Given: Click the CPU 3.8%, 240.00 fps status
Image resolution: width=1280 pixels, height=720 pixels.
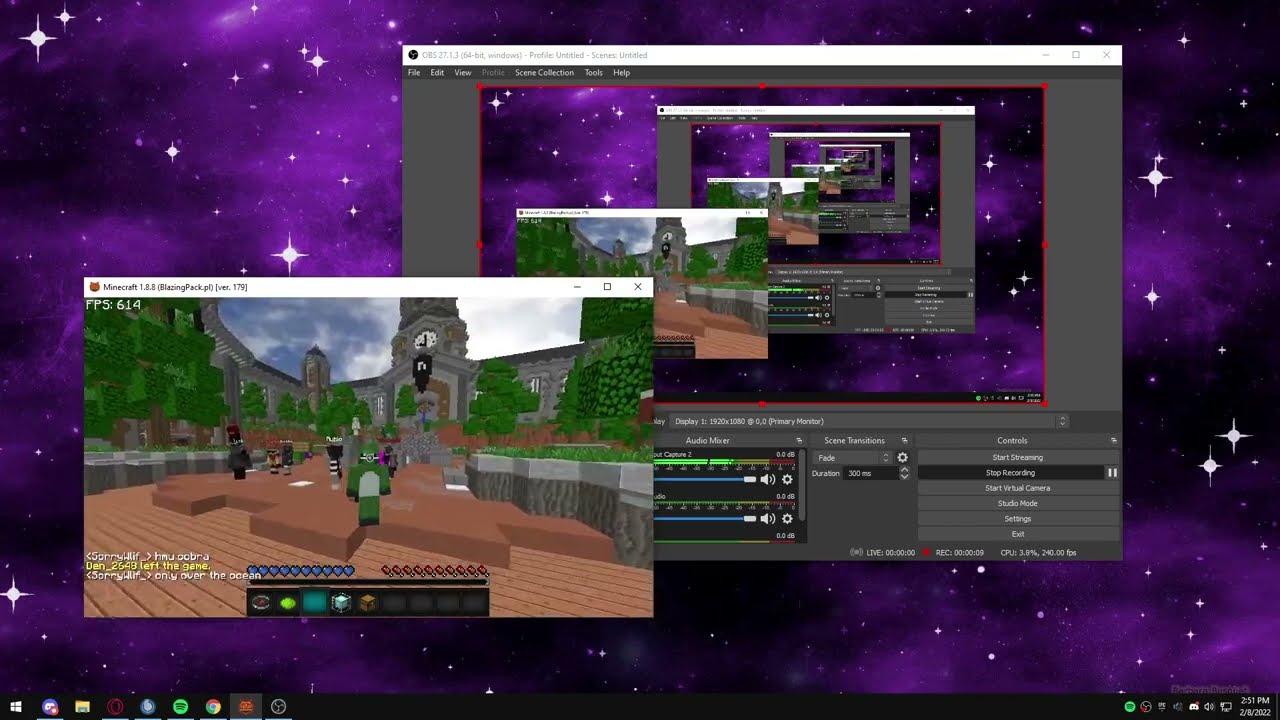Looking at the screenshot, I should pos(1038,552).
